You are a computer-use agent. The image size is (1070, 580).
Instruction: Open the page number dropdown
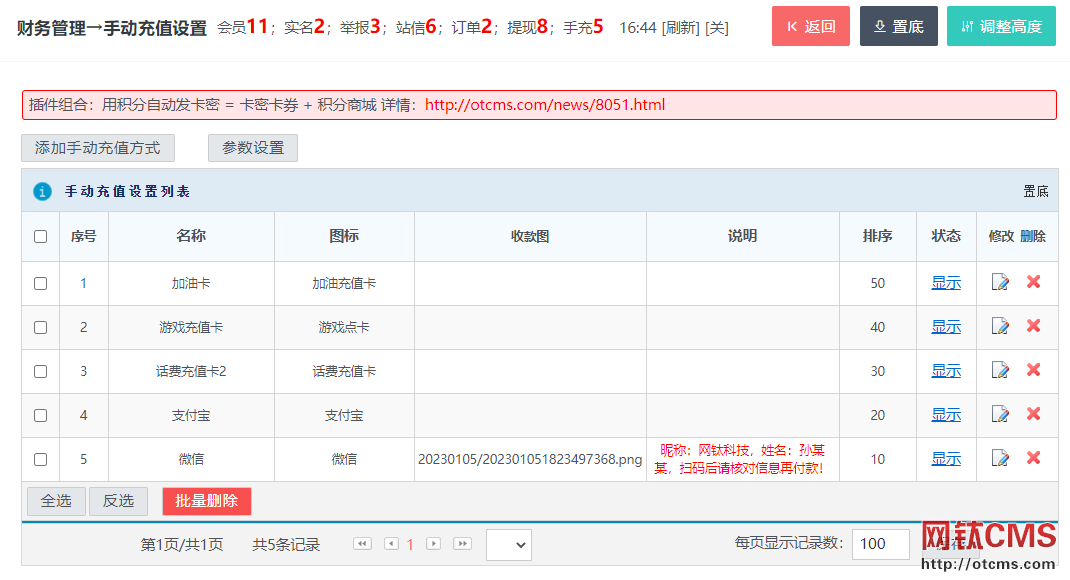click(508, 544)
